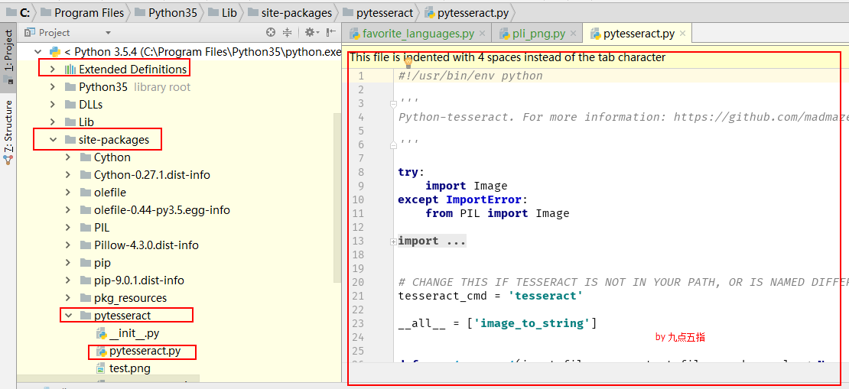849x389 pixels.
Task: Click the intention light bulb icon
Action: [409, 64]
